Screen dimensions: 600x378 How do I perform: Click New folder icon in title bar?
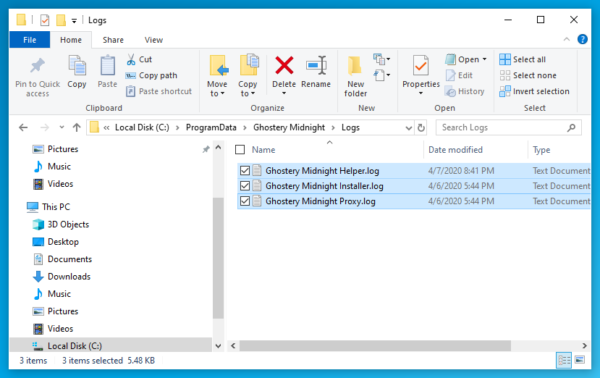pos(61,20)
